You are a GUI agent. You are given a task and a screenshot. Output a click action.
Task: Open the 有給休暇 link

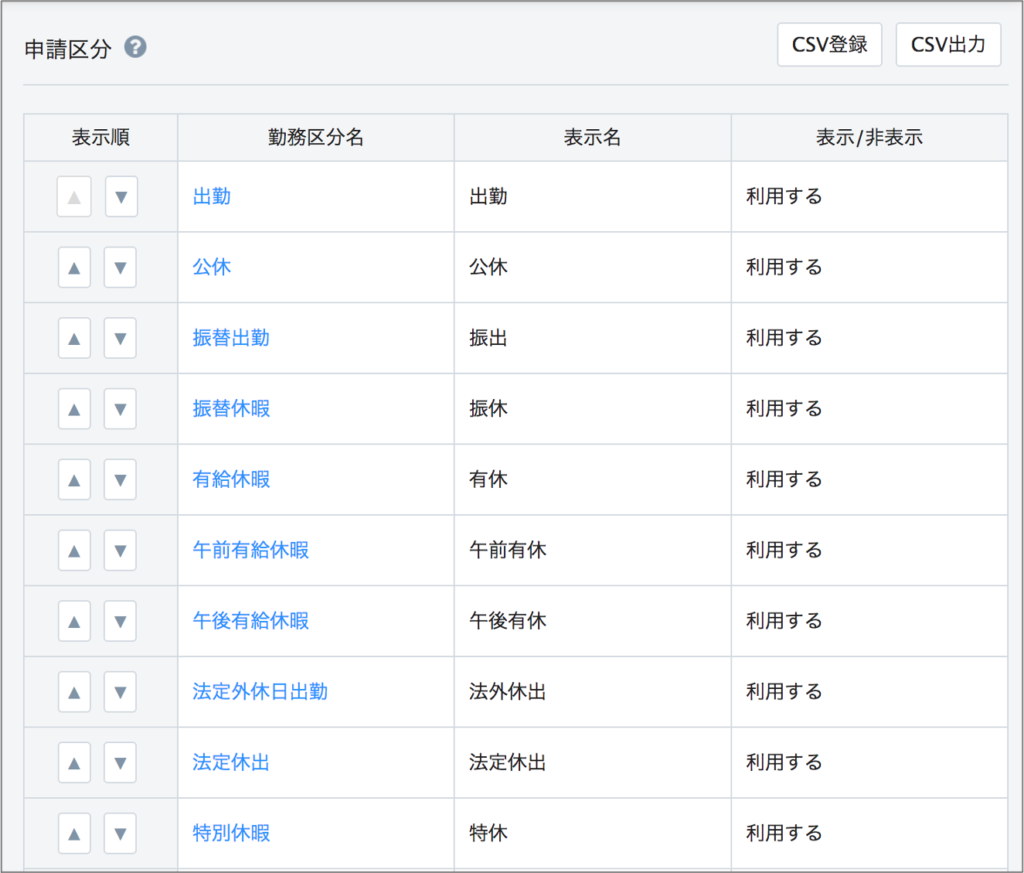coord(231,479)
